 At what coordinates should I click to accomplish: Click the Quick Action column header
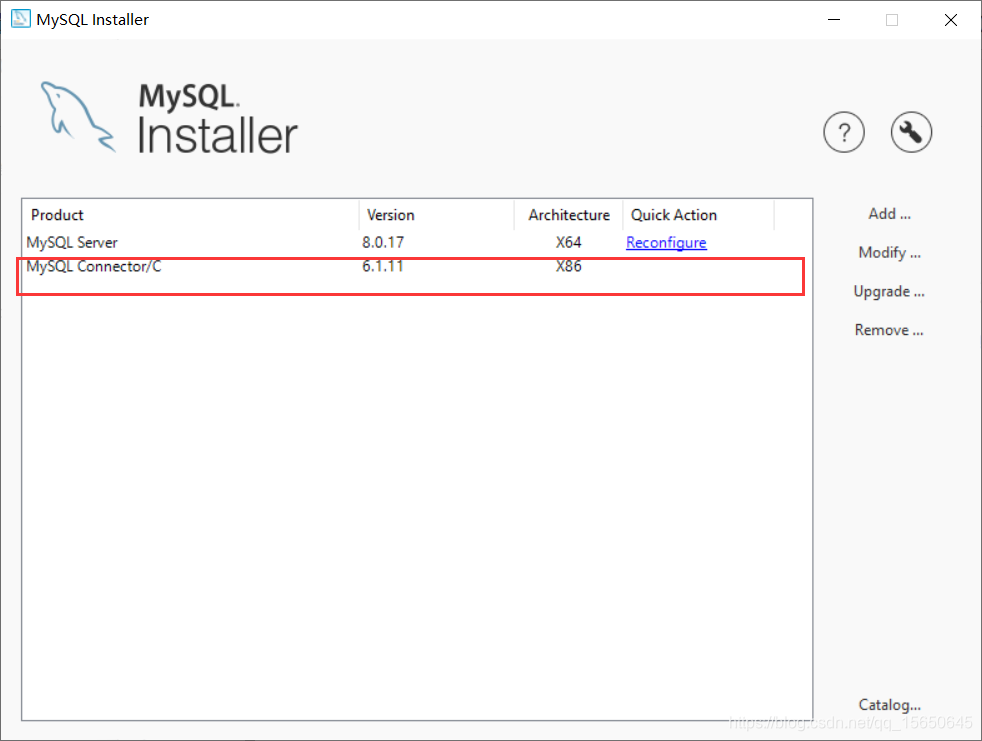[698, 215]
